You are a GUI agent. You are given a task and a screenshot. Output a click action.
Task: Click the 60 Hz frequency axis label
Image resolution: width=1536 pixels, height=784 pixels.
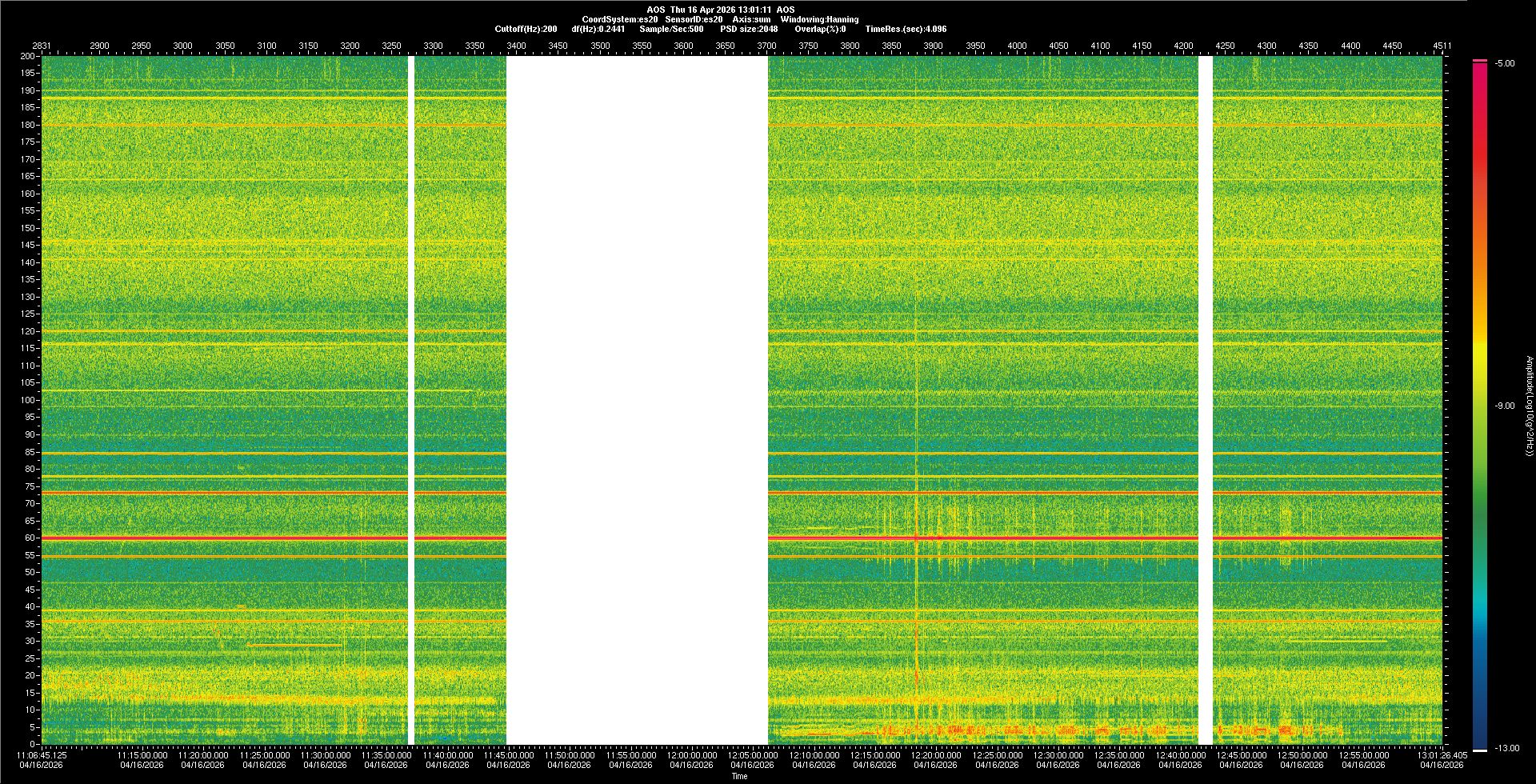[29, 538]
